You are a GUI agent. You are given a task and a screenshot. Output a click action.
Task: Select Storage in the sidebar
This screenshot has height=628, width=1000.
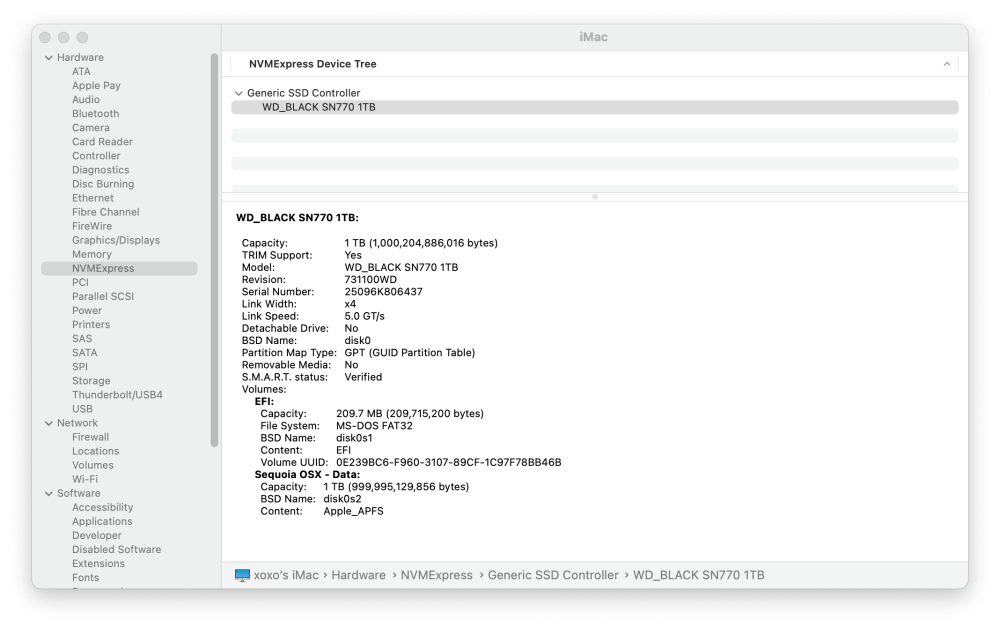91,381
